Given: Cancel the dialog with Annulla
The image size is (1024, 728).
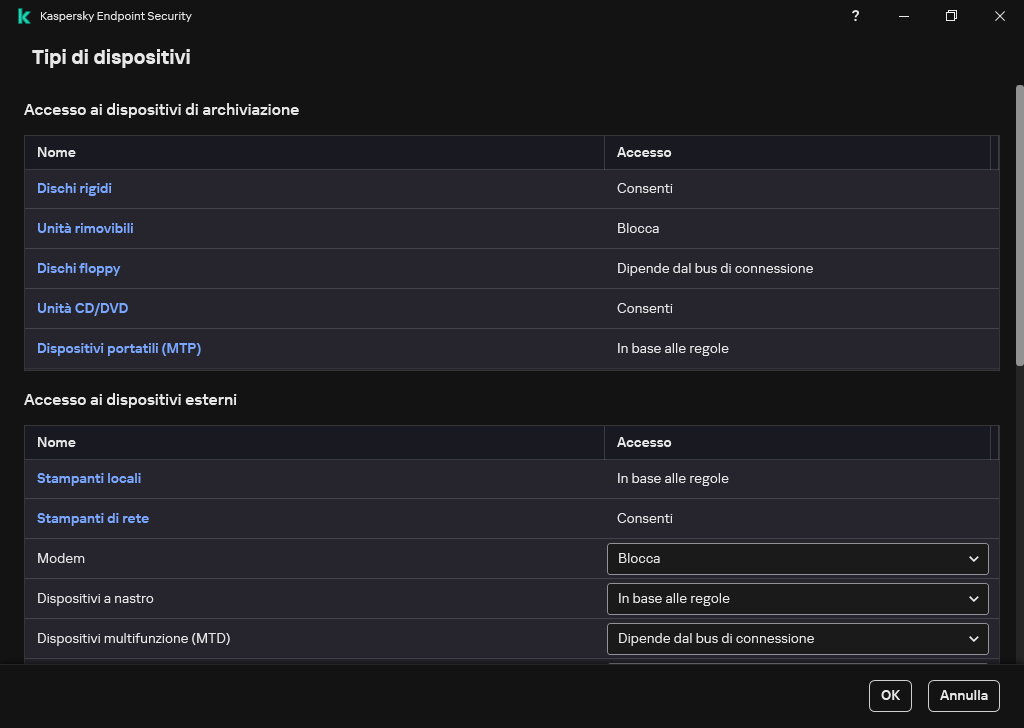Looking at the screenshot, I should coord(962,695).
